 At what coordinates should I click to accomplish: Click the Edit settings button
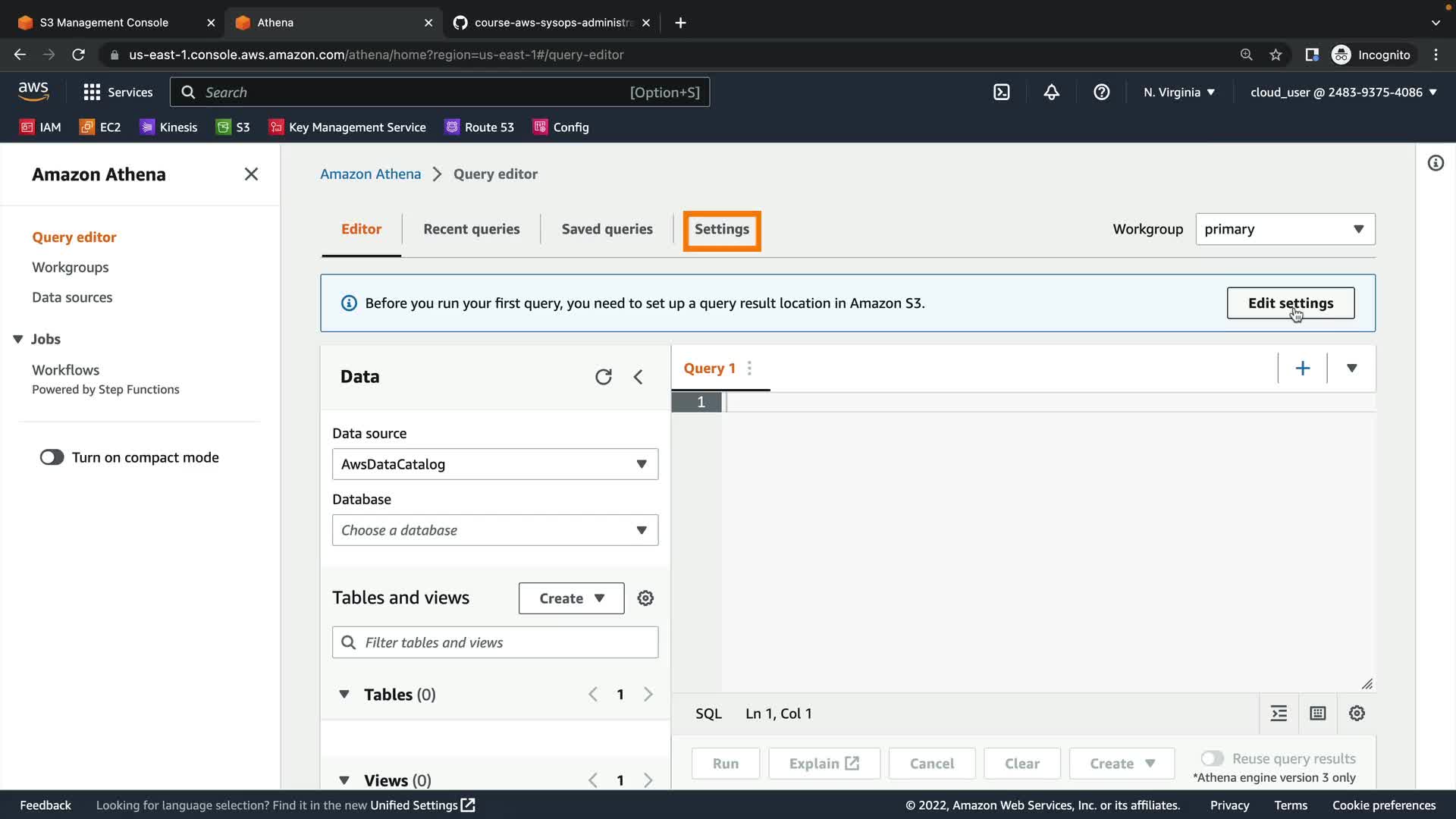[x=1290, y=303]
